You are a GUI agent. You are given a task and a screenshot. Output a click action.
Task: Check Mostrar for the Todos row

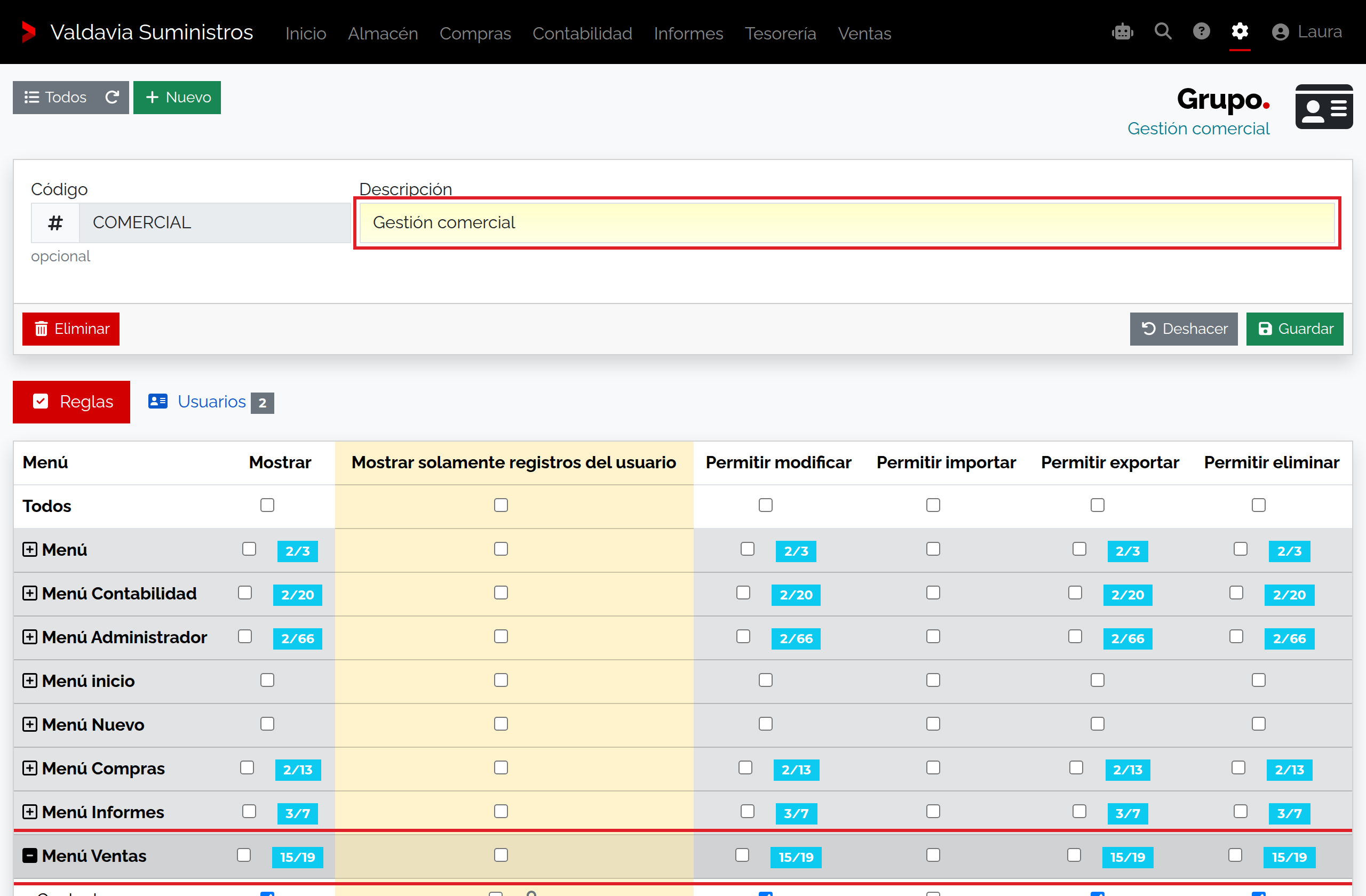point(267,505)
